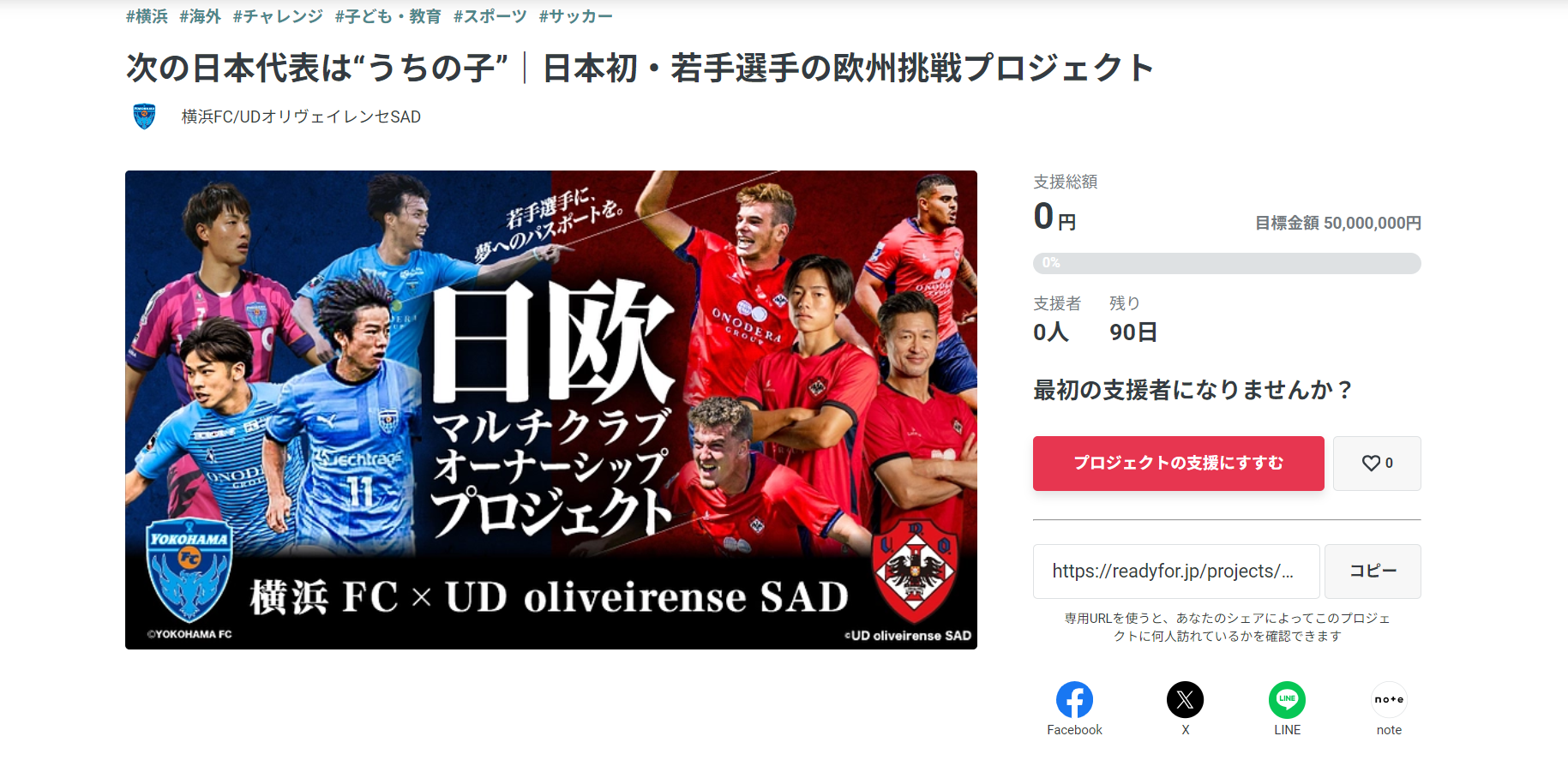Click the Yokohama FC organizer avatar icon
Viewport: 1568px width, 760px height.
[144, 117]
